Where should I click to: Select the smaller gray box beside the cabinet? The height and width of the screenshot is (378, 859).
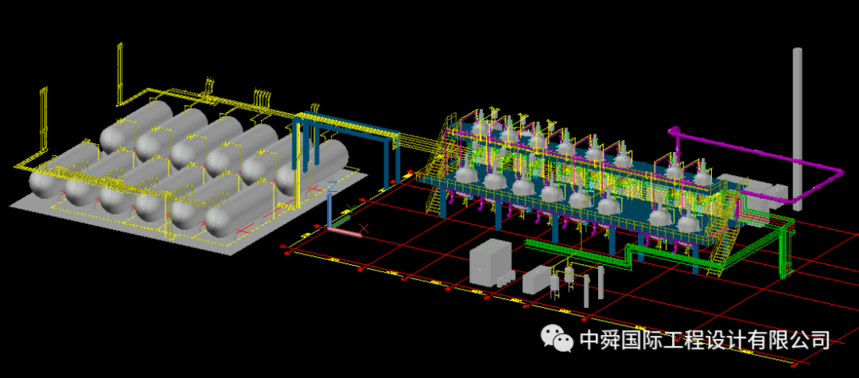coord(536,279)
